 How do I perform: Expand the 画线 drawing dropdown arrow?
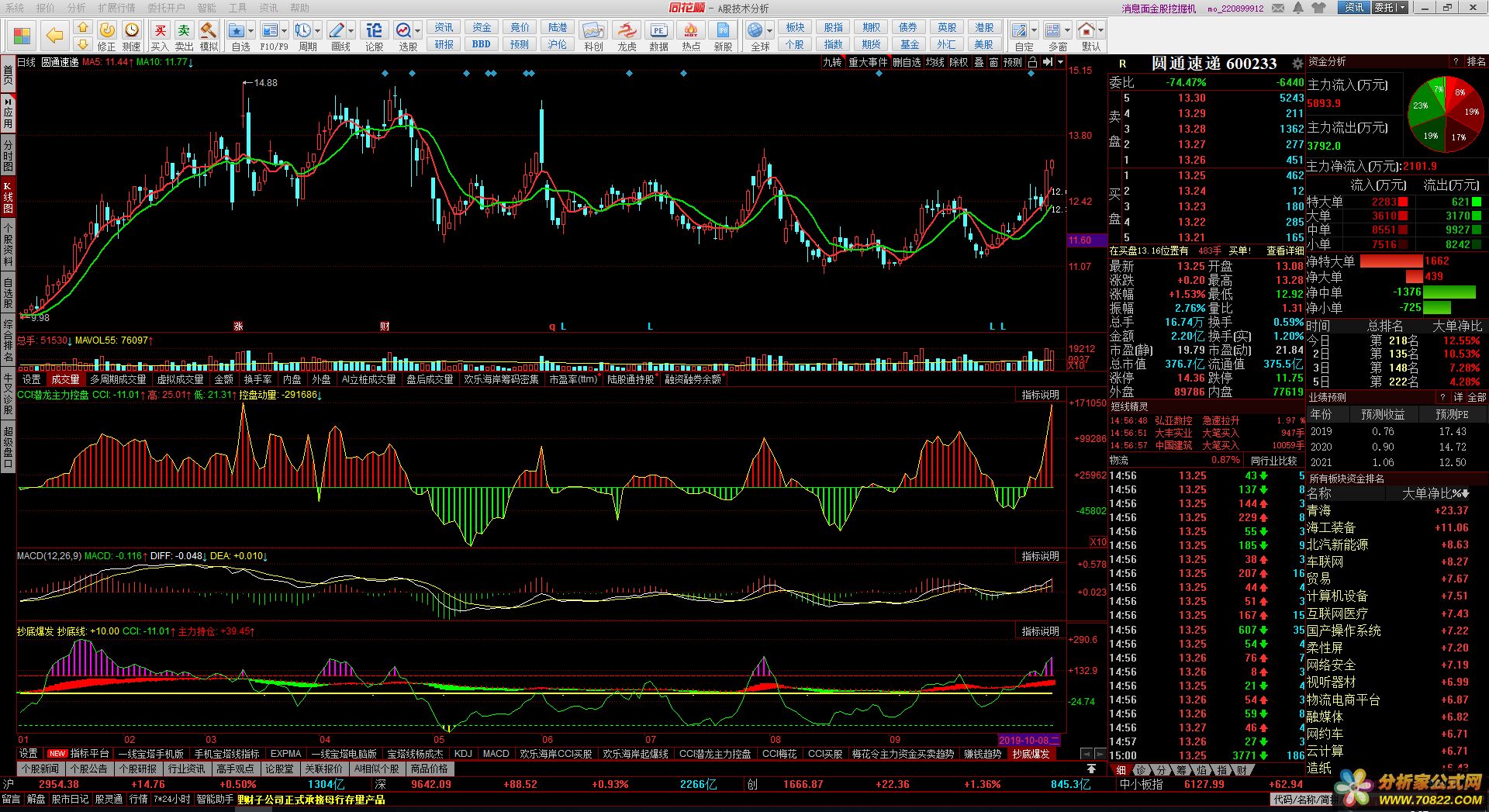[351, 31]
